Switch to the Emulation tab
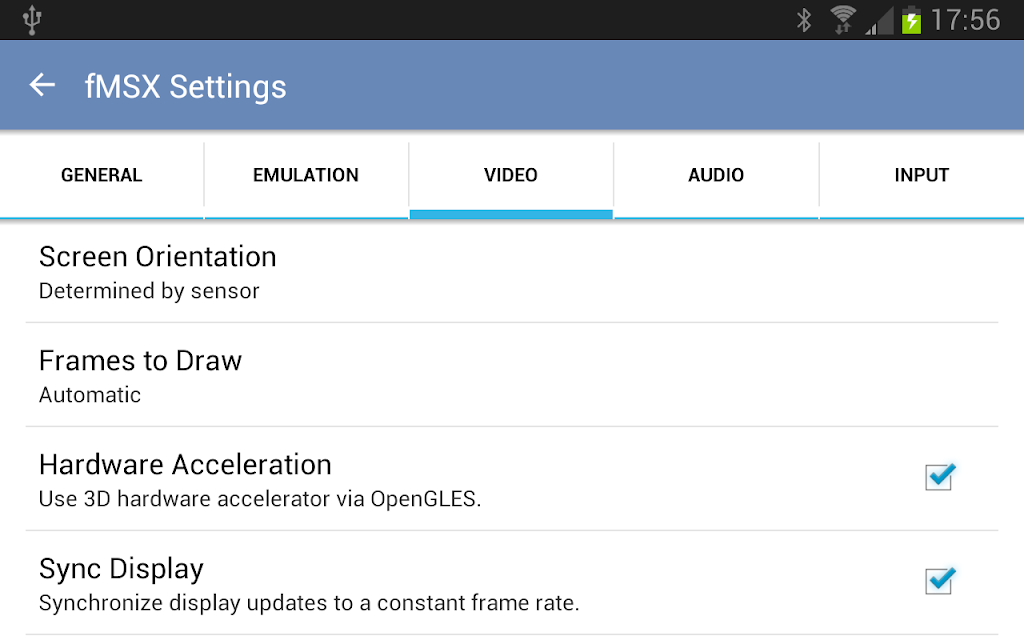1024x640 pixels. (x=306, y=175)
